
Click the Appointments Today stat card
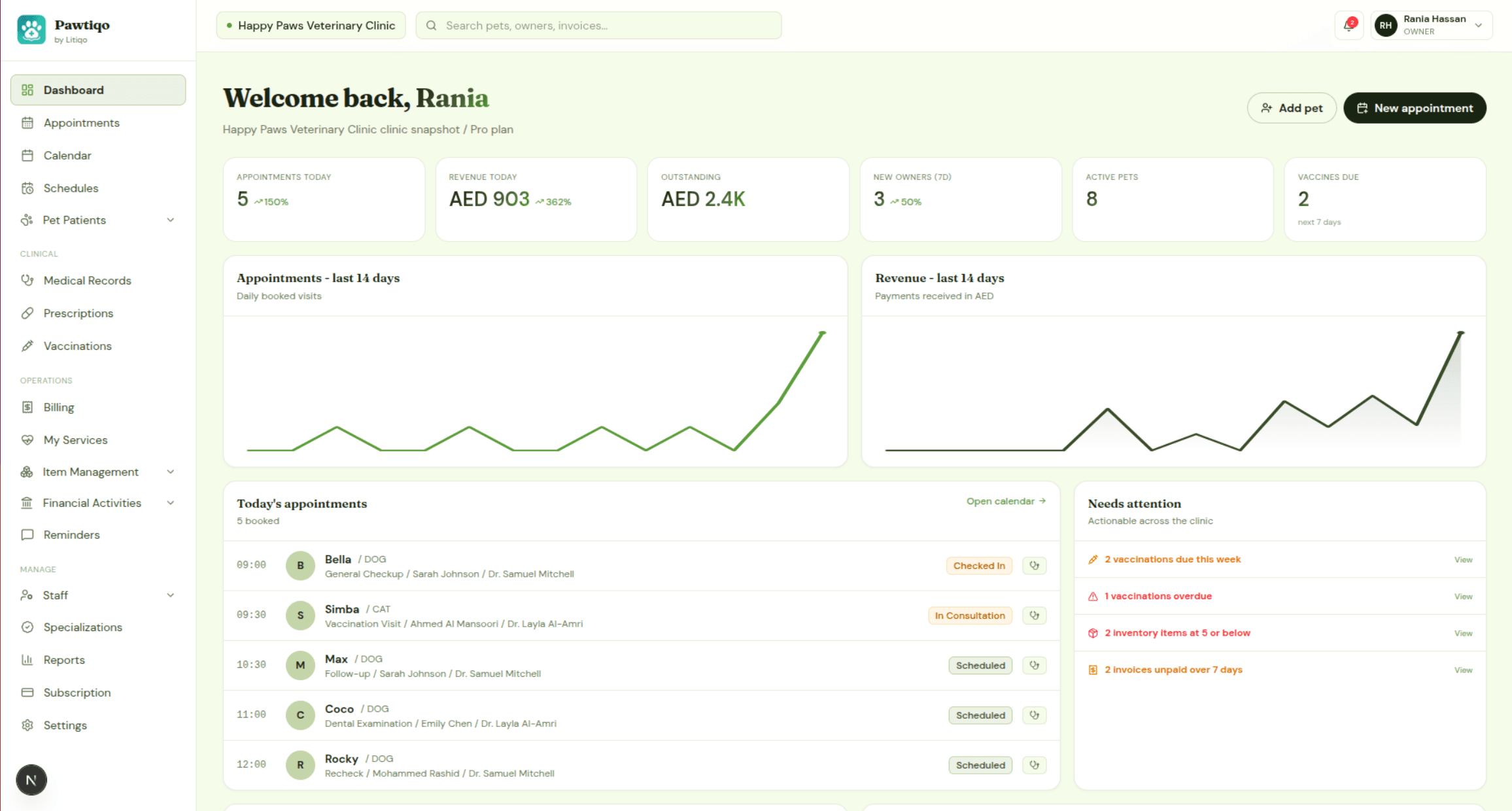pos(324,199)
